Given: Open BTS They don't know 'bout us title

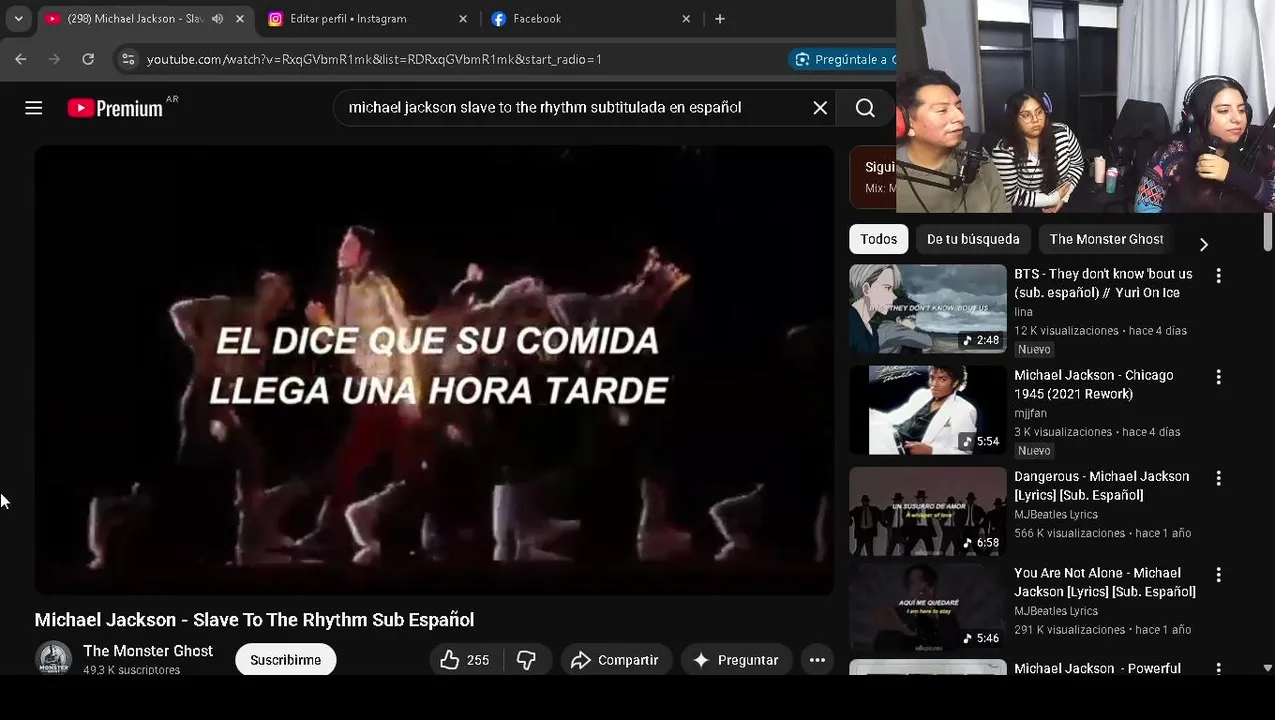Looking at the screenshot, I should tap(1103, 283).
